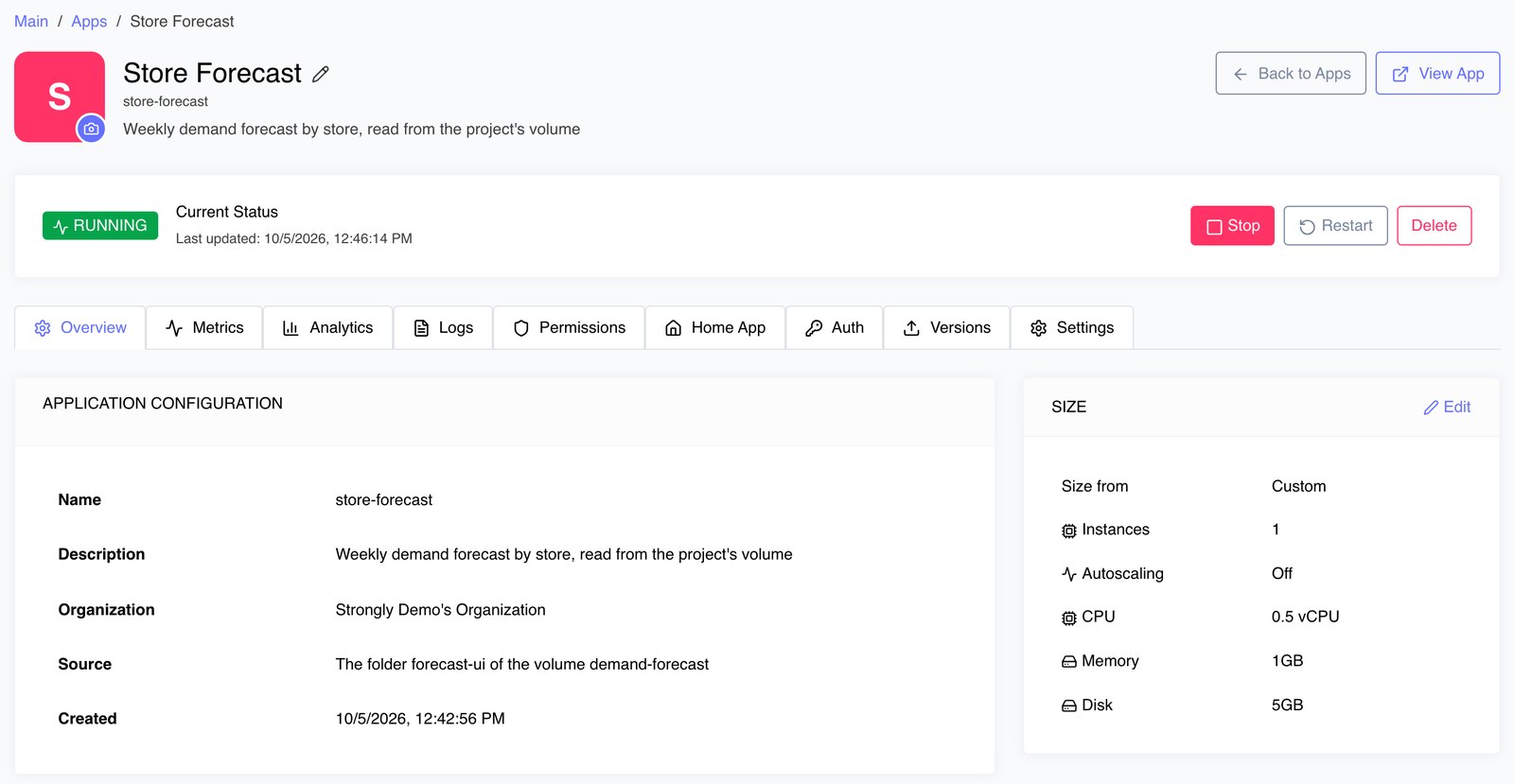Click the Disk drive icon

pos(1069,706)
